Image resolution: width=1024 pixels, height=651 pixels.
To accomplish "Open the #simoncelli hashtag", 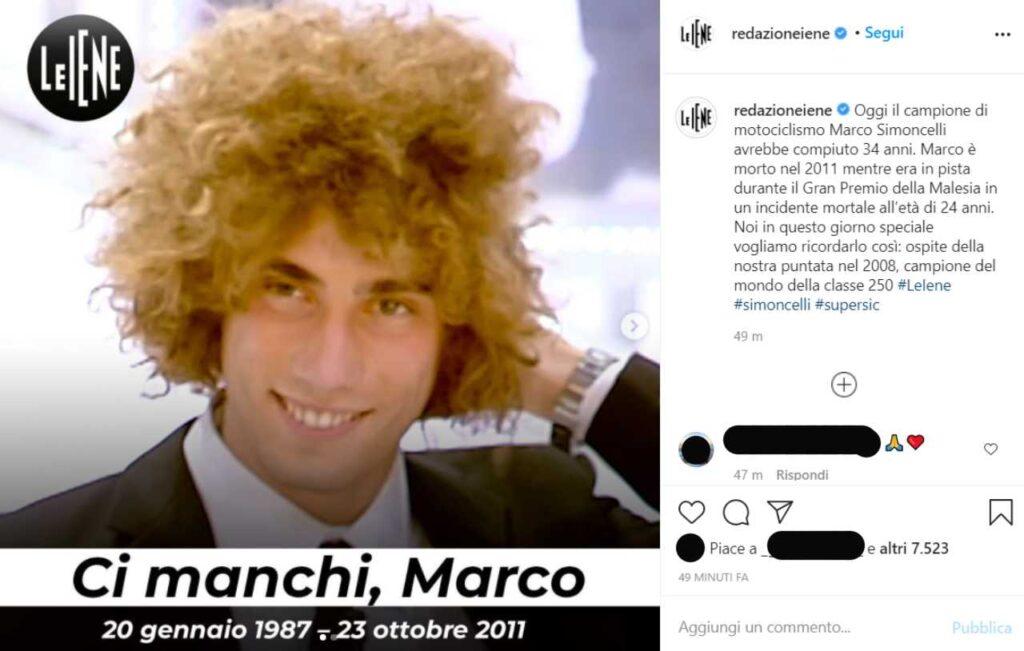I will click(772, 305).
